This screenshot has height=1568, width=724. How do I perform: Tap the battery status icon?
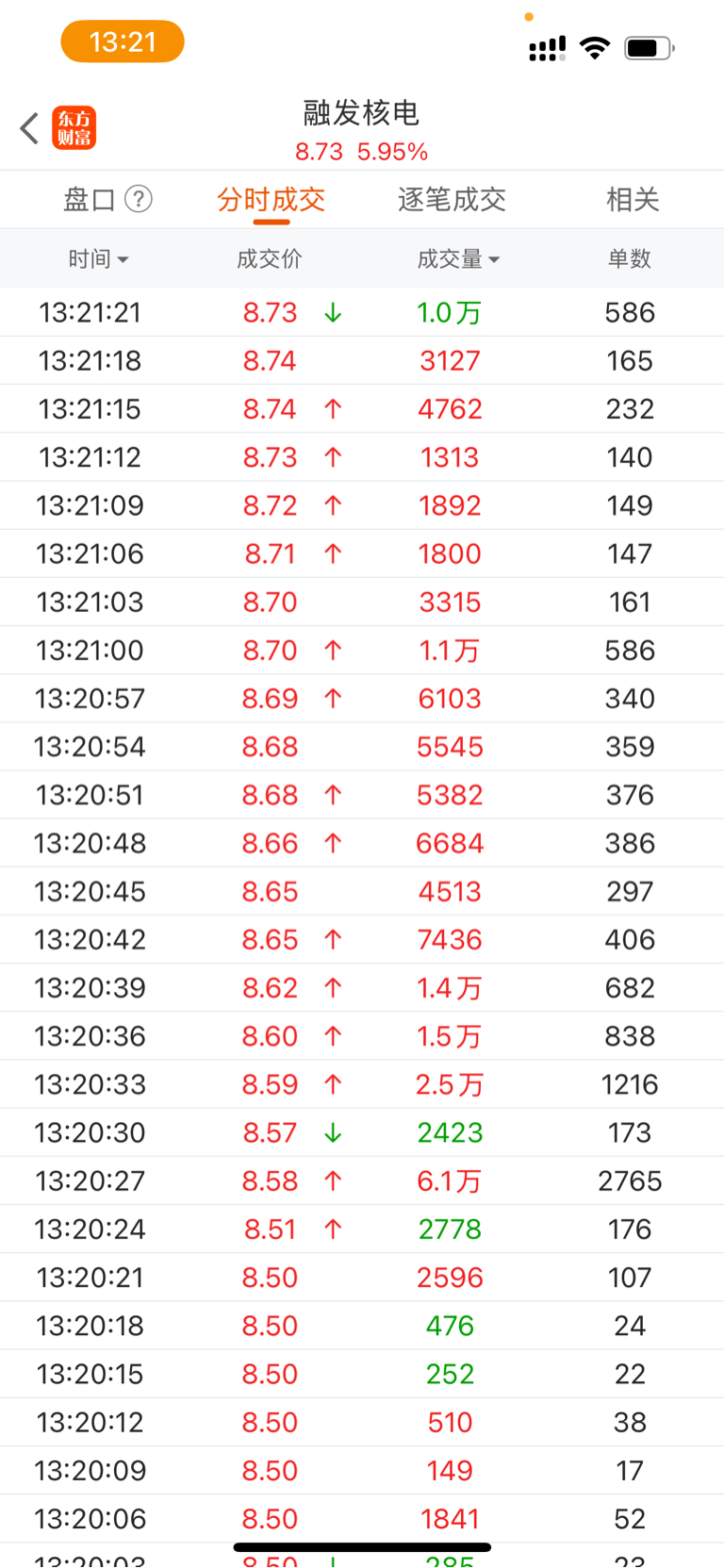point(650,48)
